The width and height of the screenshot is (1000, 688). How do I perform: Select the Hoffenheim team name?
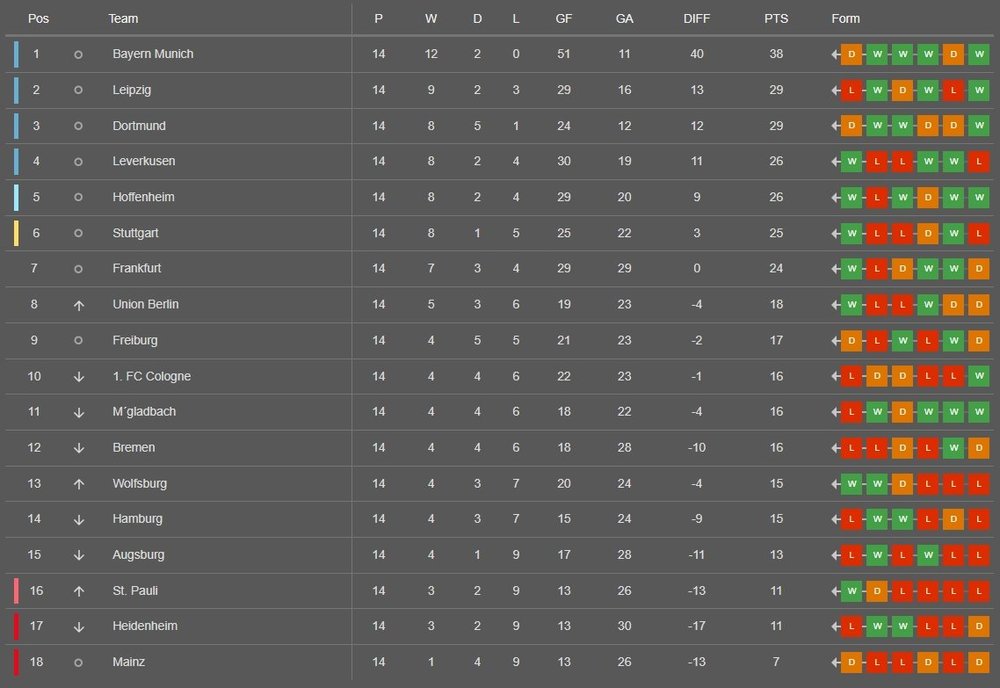coord(143,197)
